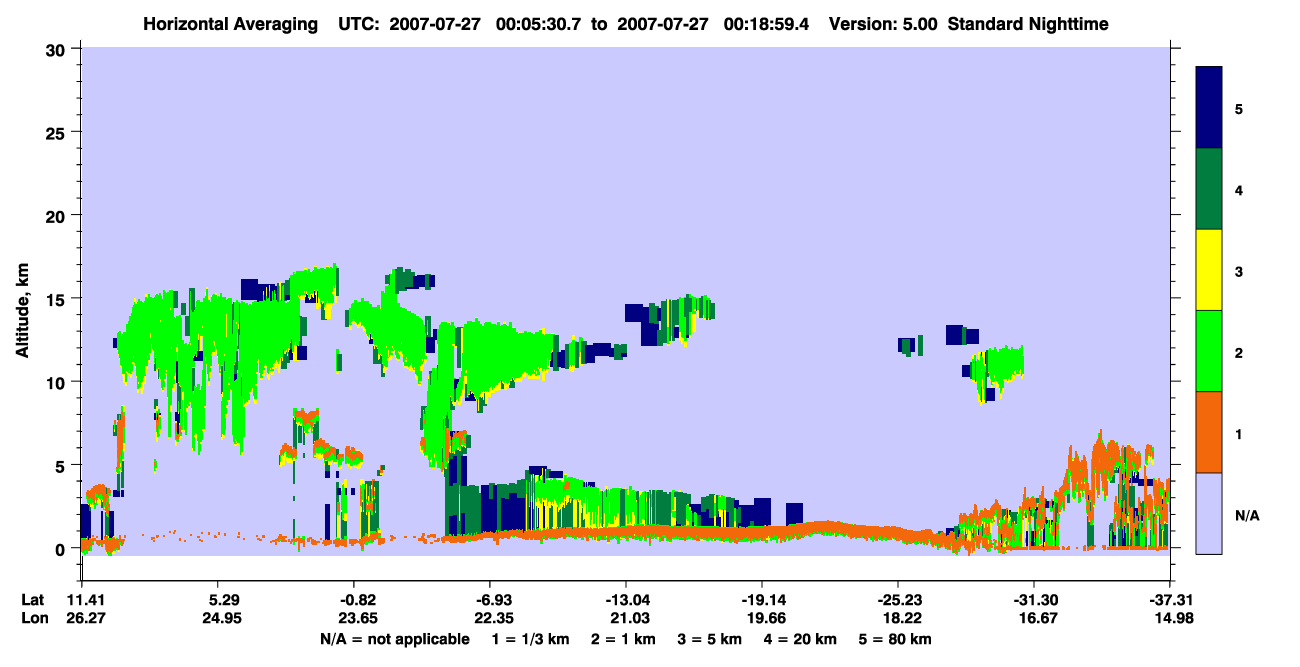Click longitude value 19.66
Viewport: 1300px width, 667px height.
click(767, 619)
